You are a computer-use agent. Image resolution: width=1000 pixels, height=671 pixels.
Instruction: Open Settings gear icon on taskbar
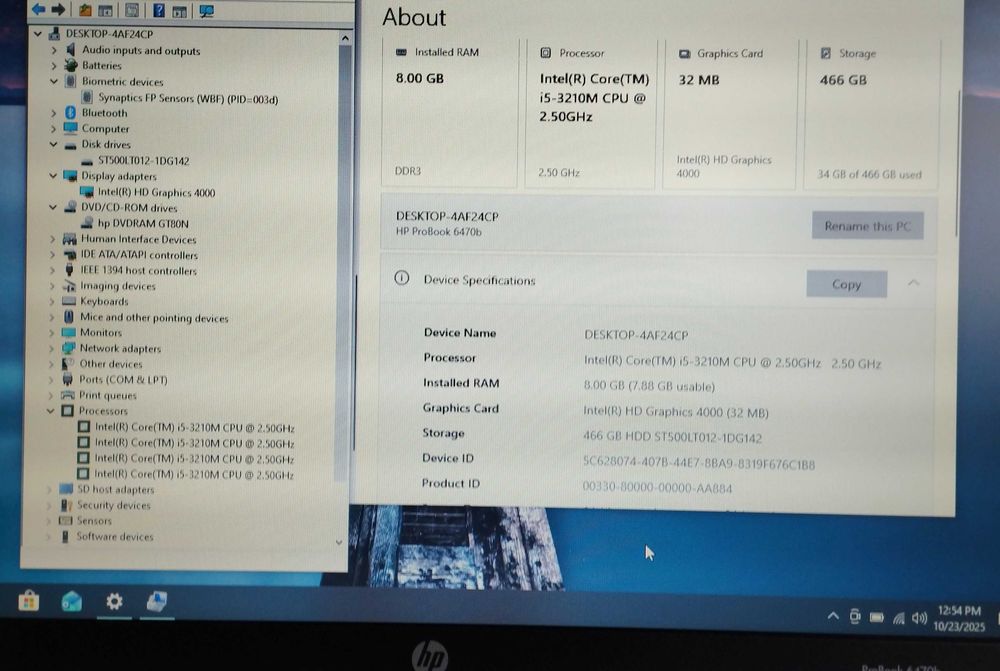tap(114, 601)
